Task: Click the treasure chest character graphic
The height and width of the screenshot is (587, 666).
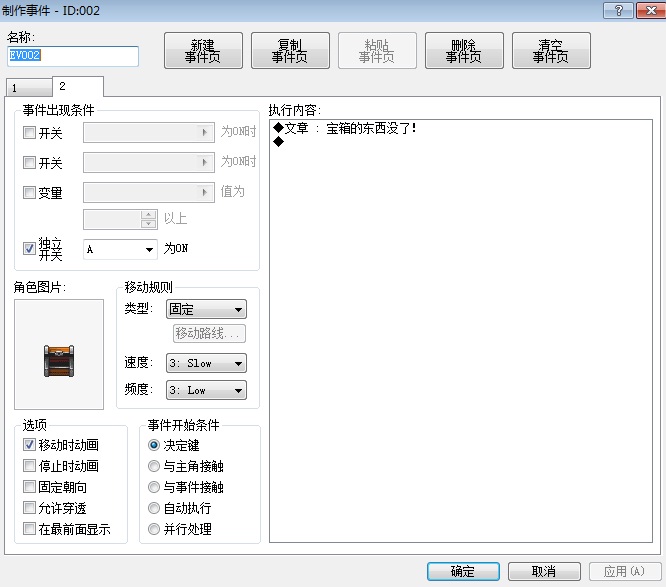Action: tap(59, 361)
